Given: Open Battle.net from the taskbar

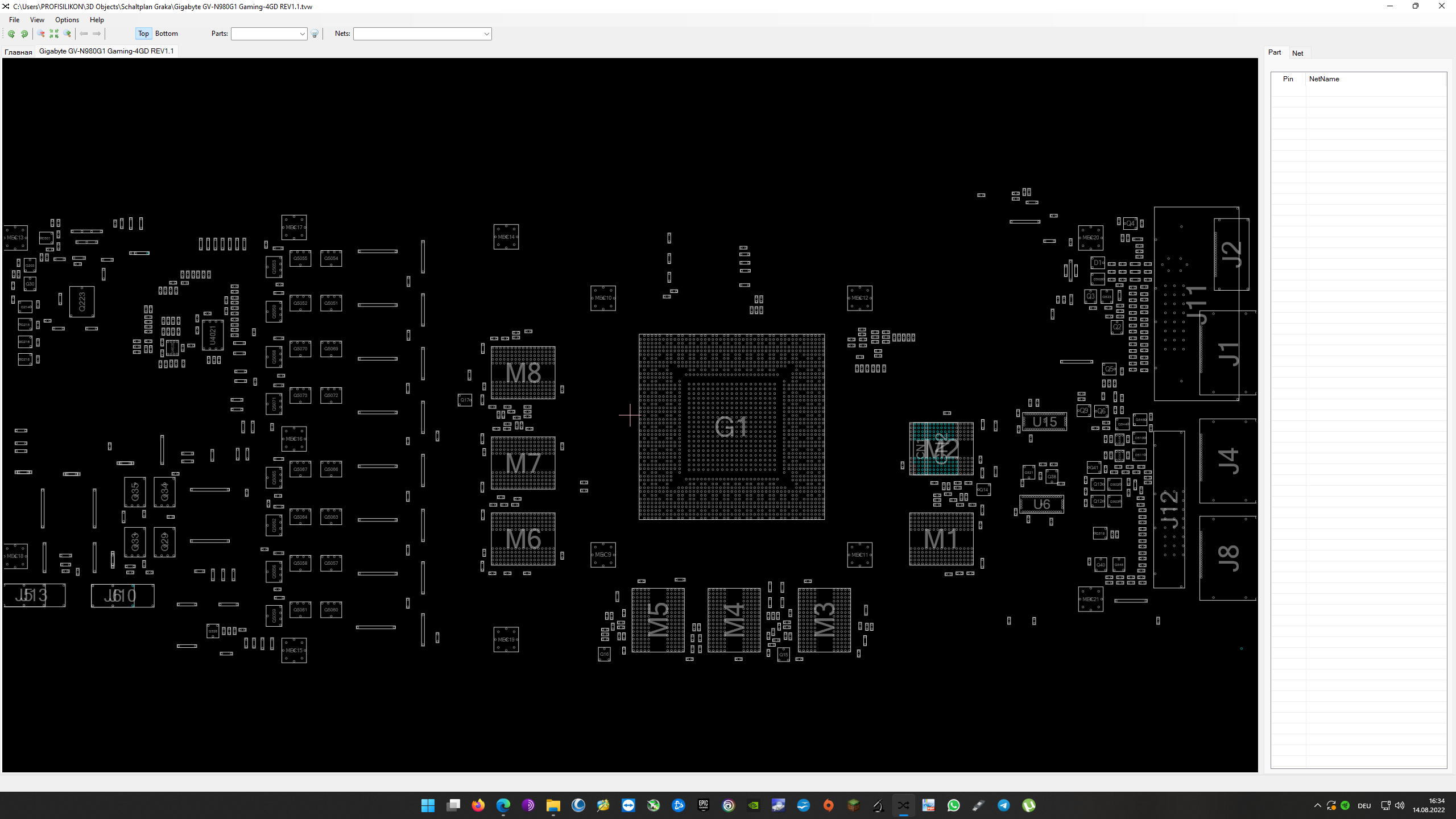Looking at the screenshot, I should 679,805.
